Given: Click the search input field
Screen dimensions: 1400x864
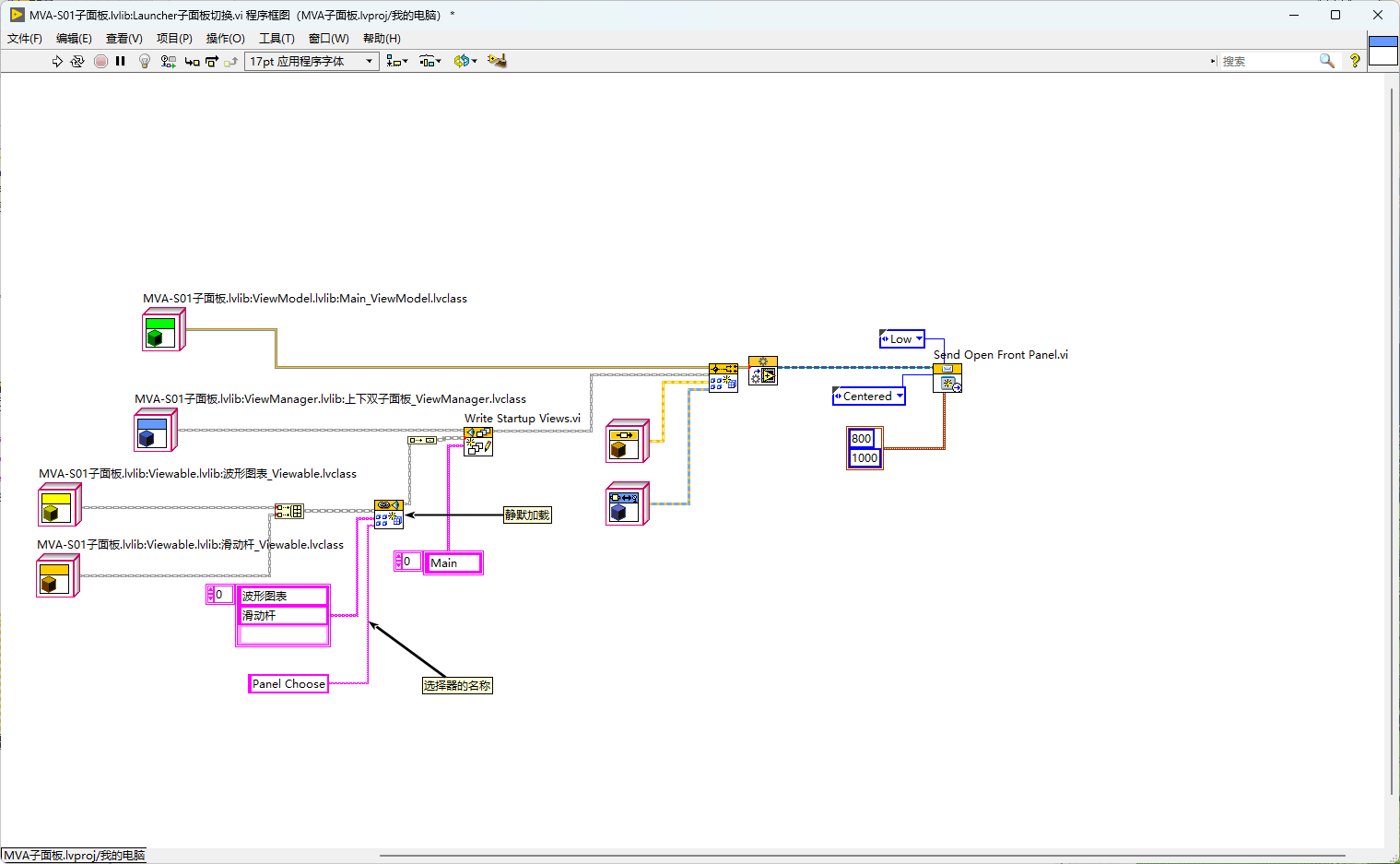Looking at the screenshot, I should tap(1270, 61).
